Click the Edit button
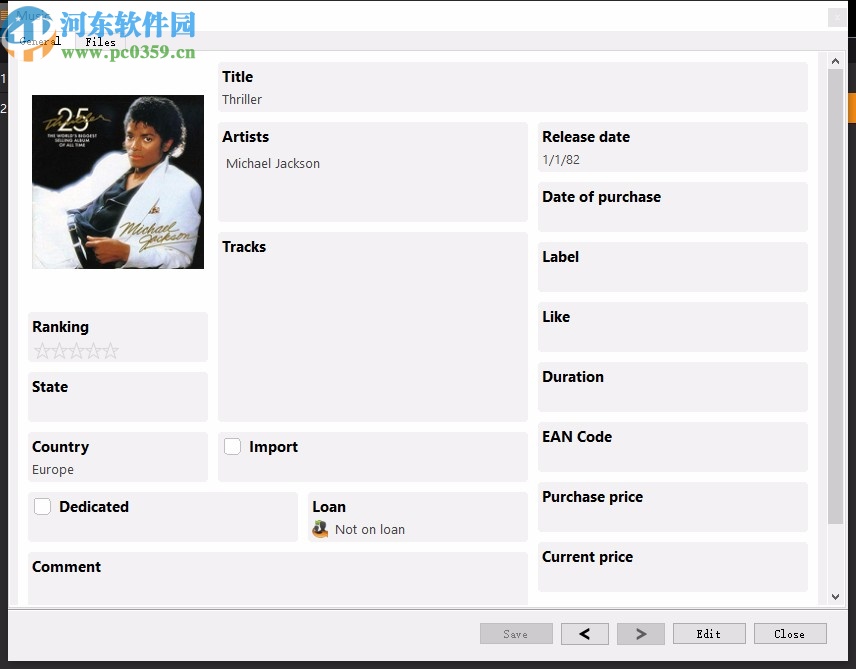 [x=709, y=633]
